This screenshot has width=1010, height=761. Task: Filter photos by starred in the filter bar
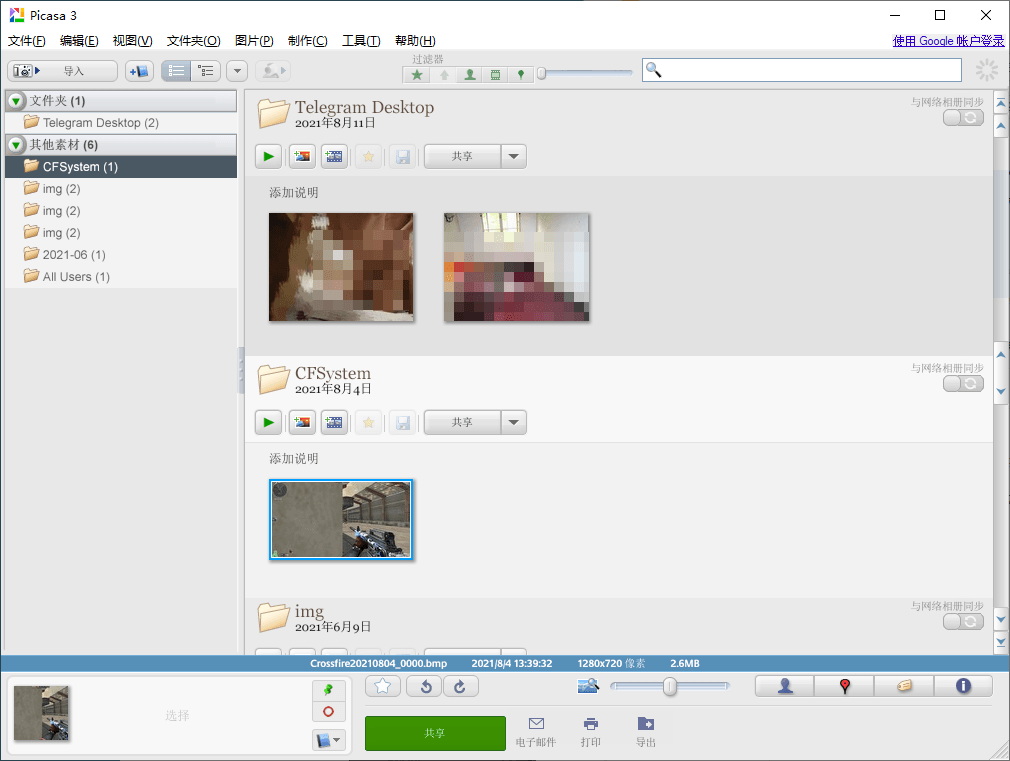point(416,74)
